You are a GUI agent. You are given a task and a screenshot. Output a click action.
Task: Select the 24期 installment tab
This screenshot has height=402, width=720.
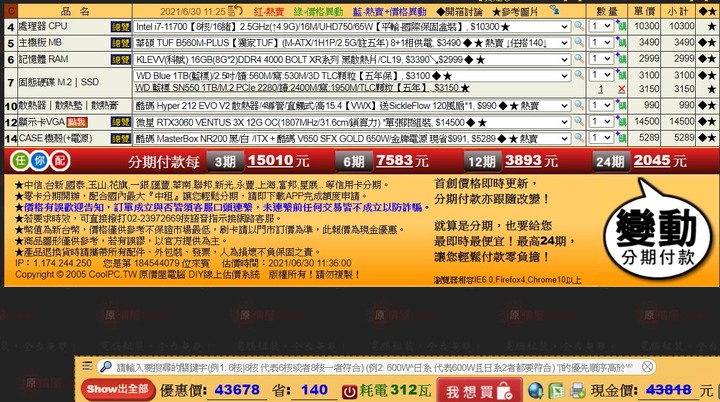pos(610,161)
